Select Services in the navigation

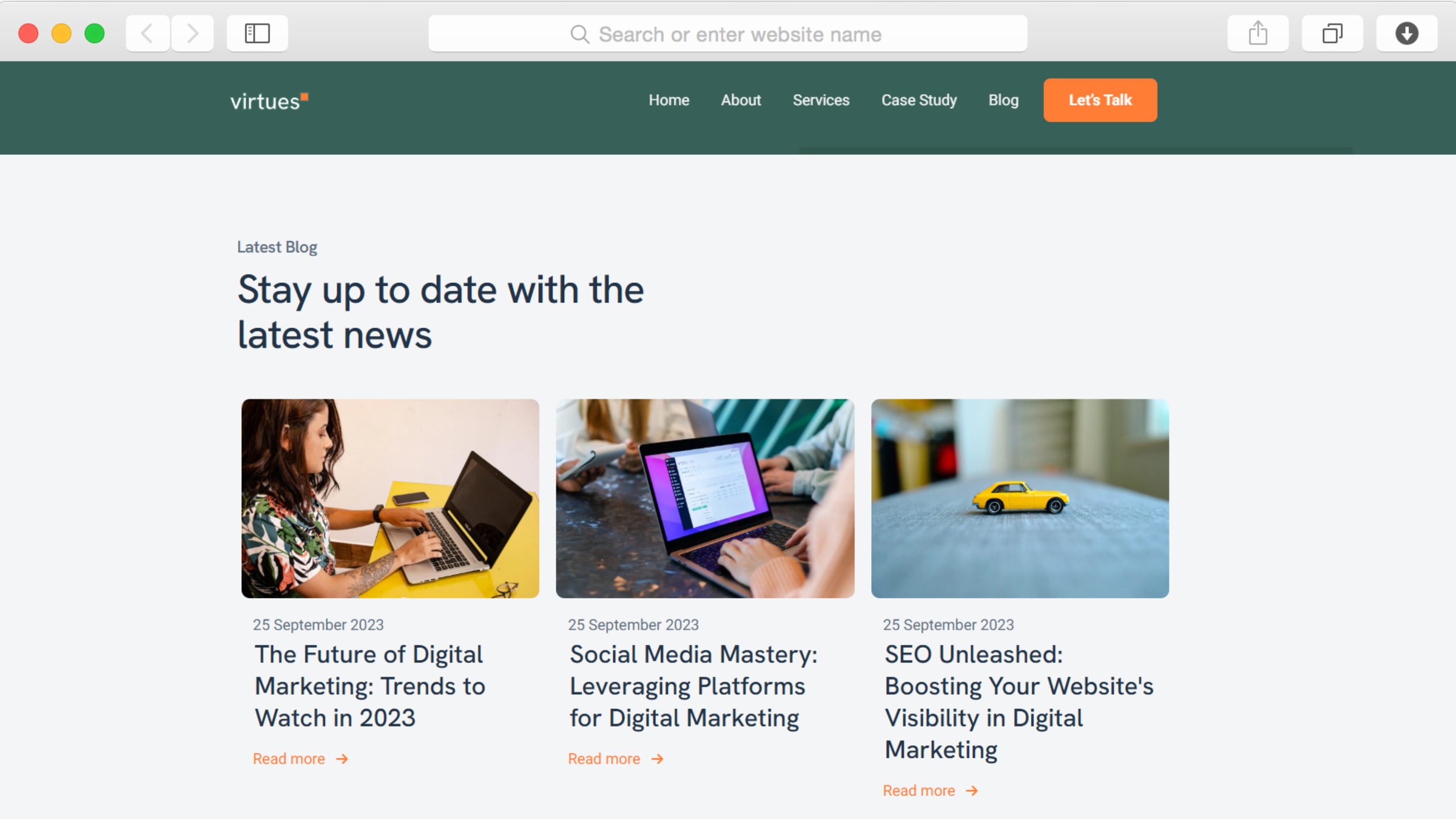pos(821,100)
